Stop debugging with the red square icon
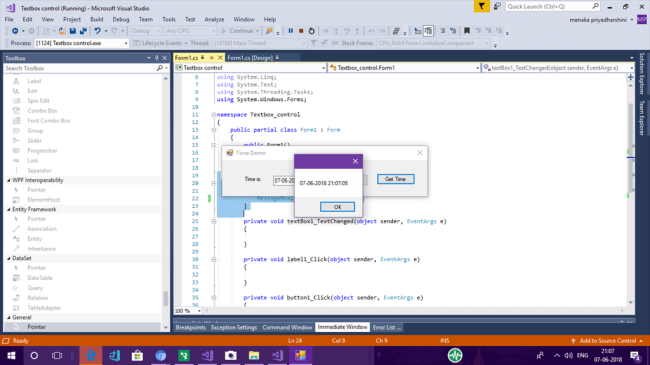Image resolution: width=650 pixels, height=365 pixels. click(x=301, y=31)
